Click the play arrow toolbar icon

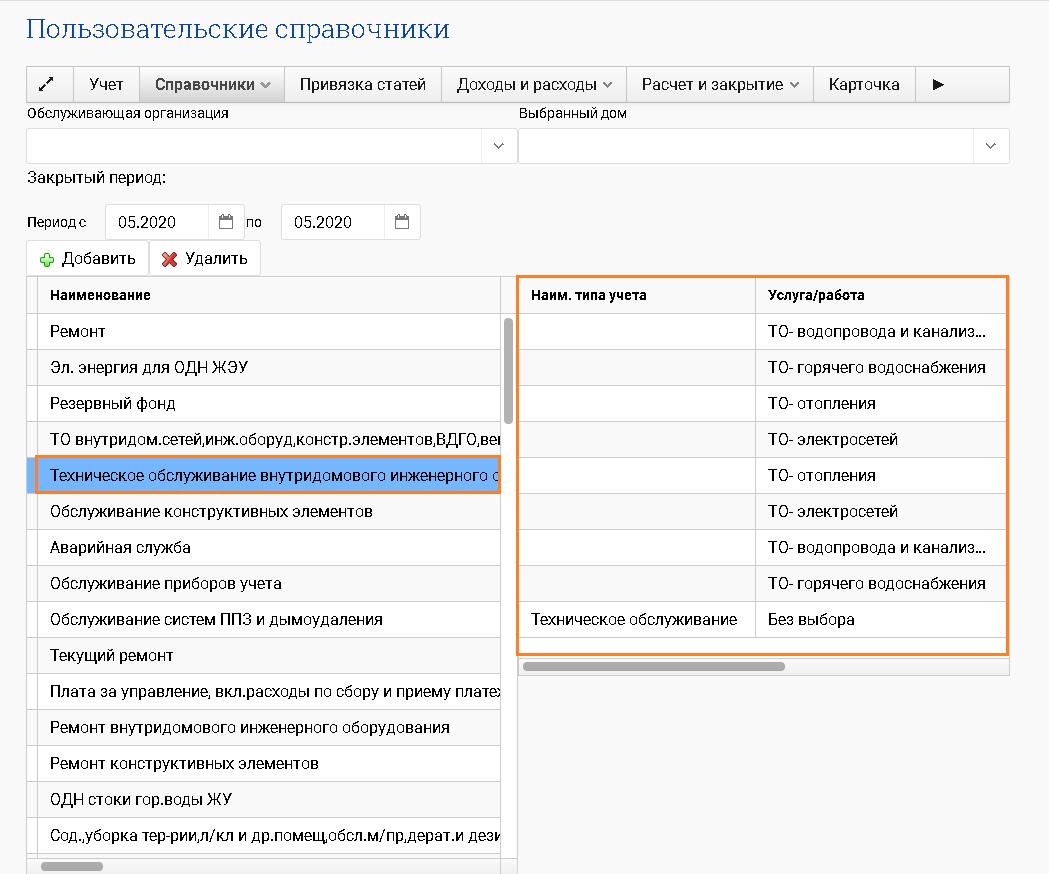[x=938, y=85]
